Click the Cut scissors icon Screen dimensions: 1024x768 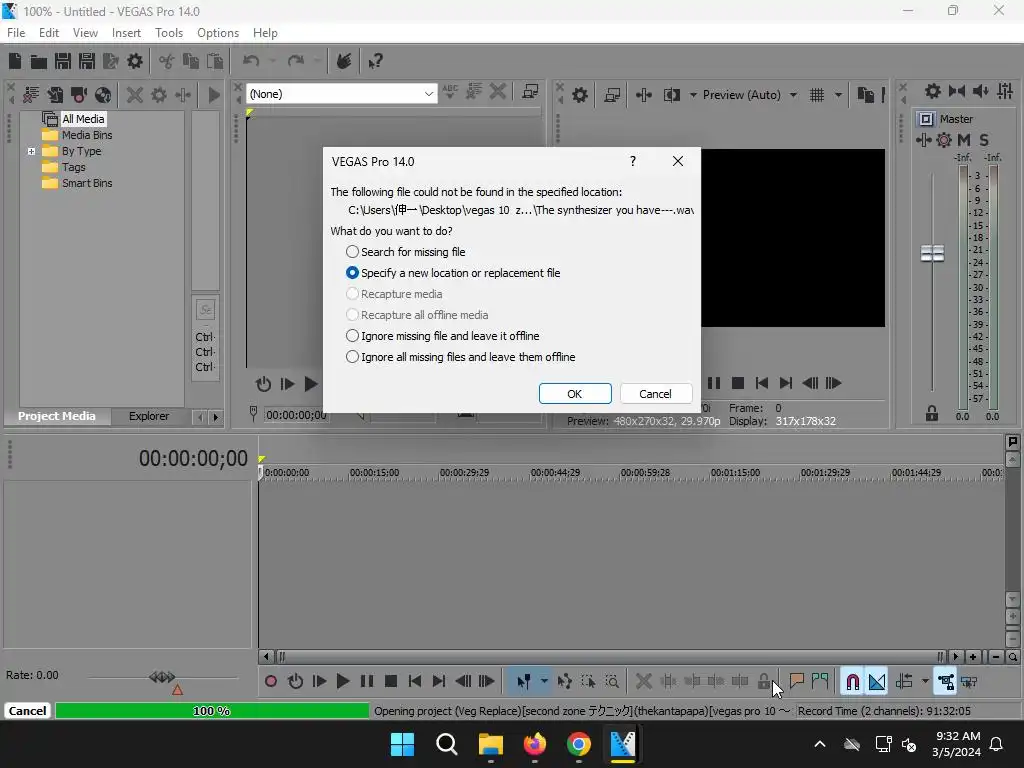coord(167,61)
